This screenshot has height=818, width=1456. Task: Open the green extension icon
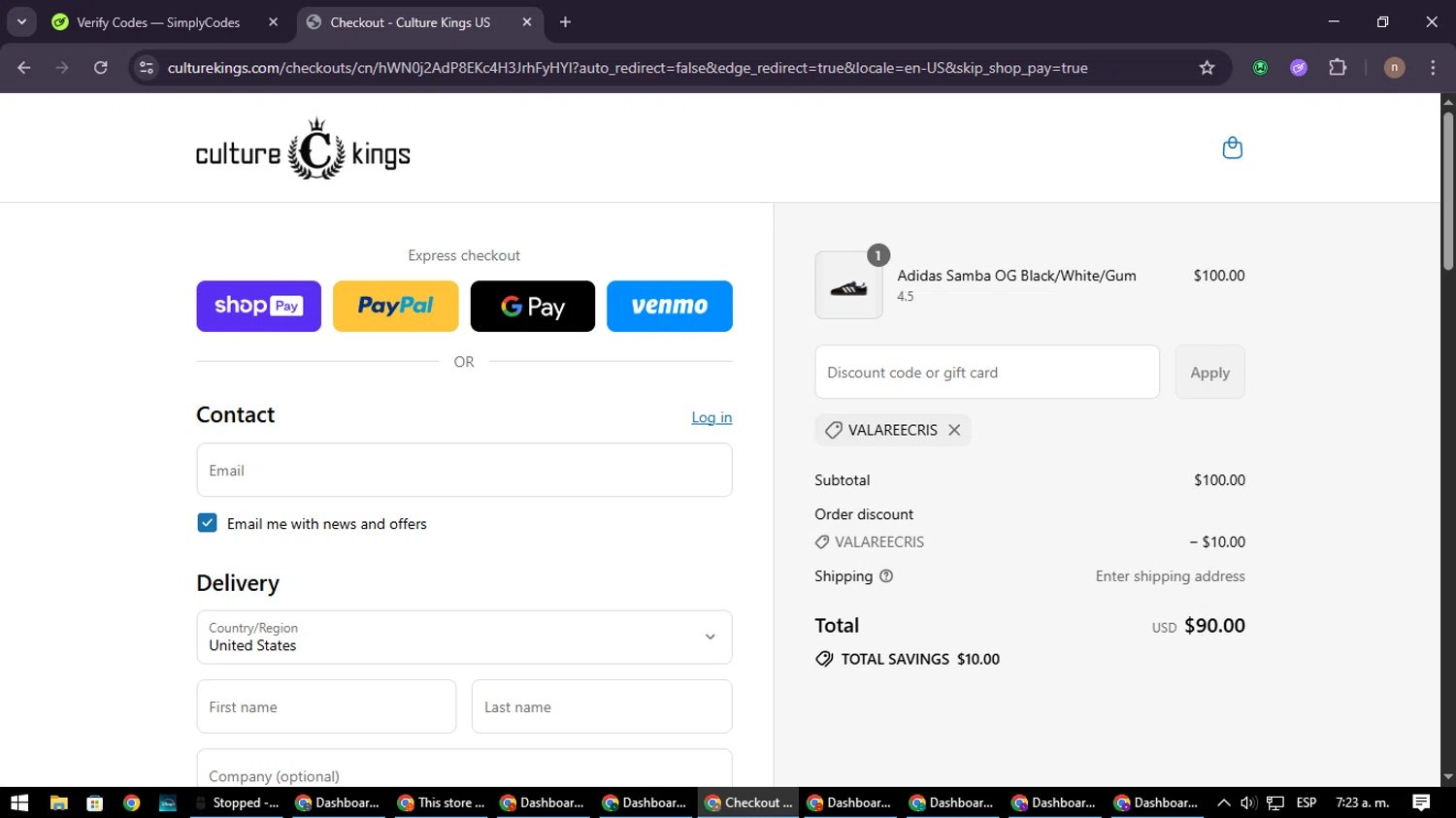[1260, 68]
